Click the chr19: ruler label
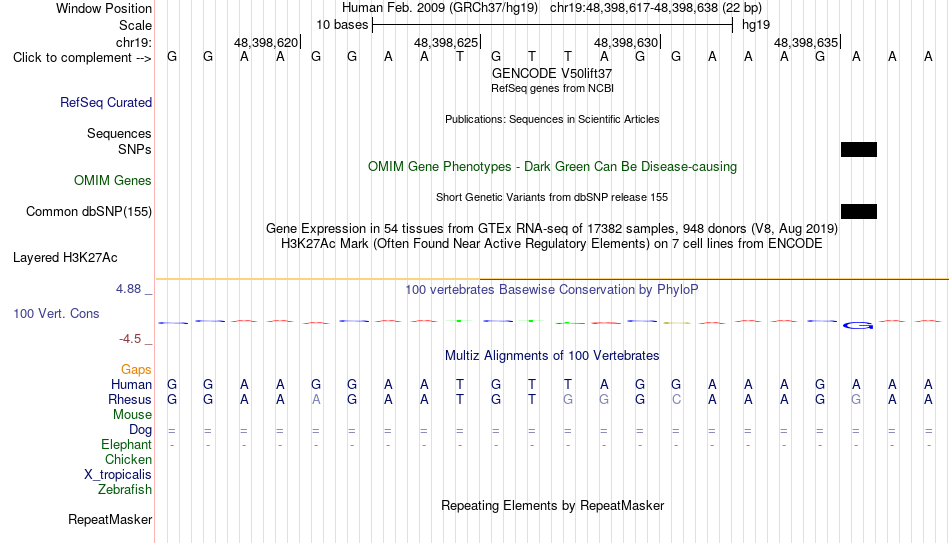950x543 pixels. click(x=133, y=42)
